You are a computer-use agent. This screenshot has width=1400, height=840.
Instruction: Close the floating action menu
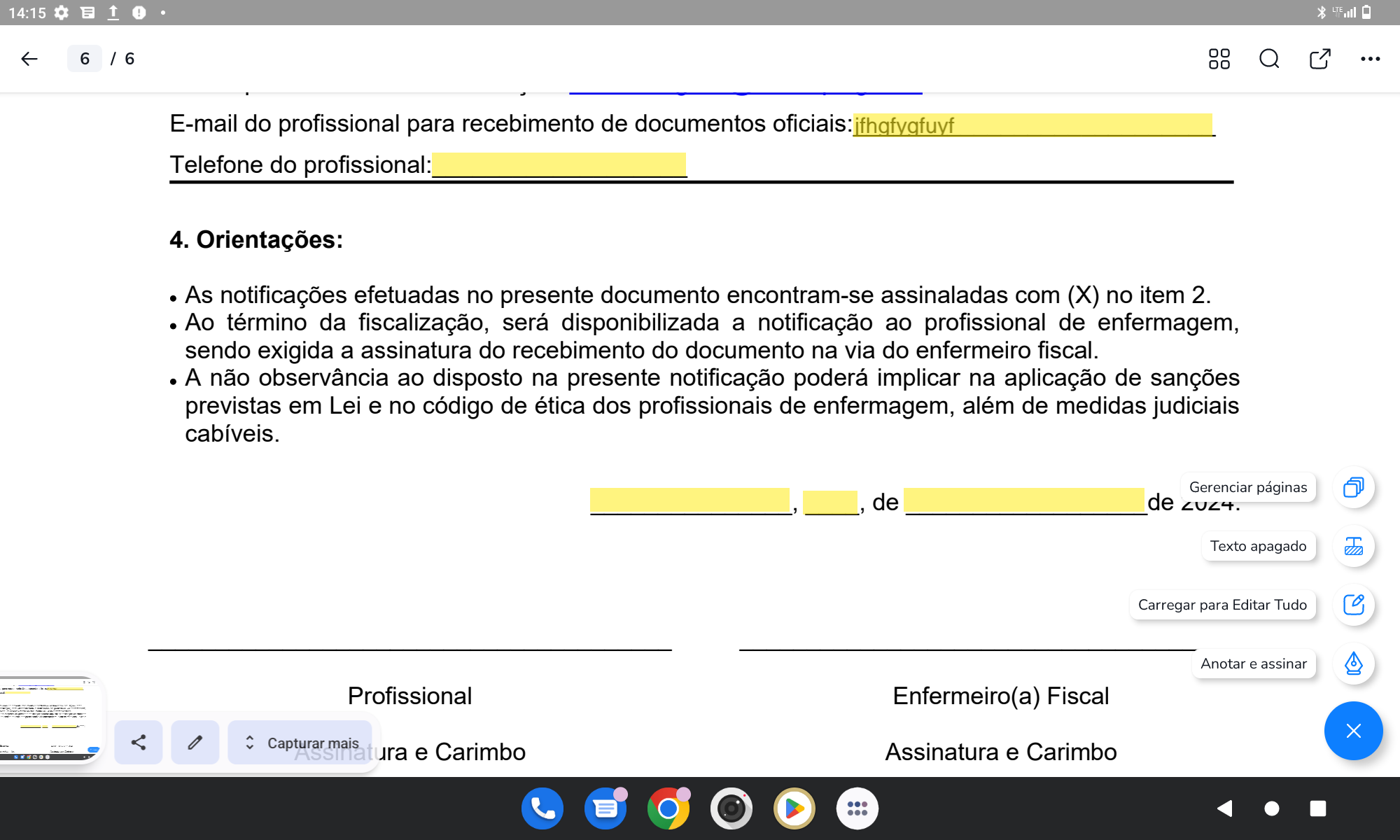pos(1353,731)
